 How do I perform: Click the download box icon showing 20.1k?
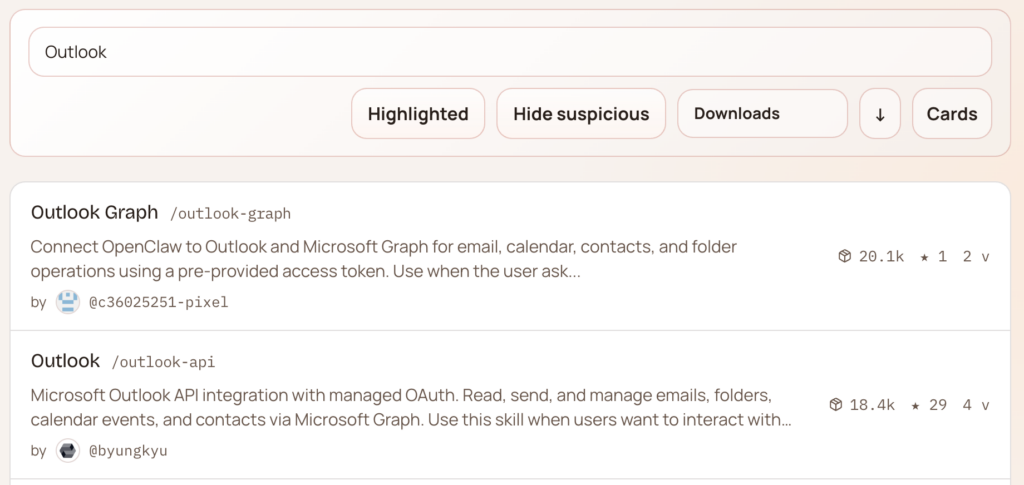click(844, 257)
